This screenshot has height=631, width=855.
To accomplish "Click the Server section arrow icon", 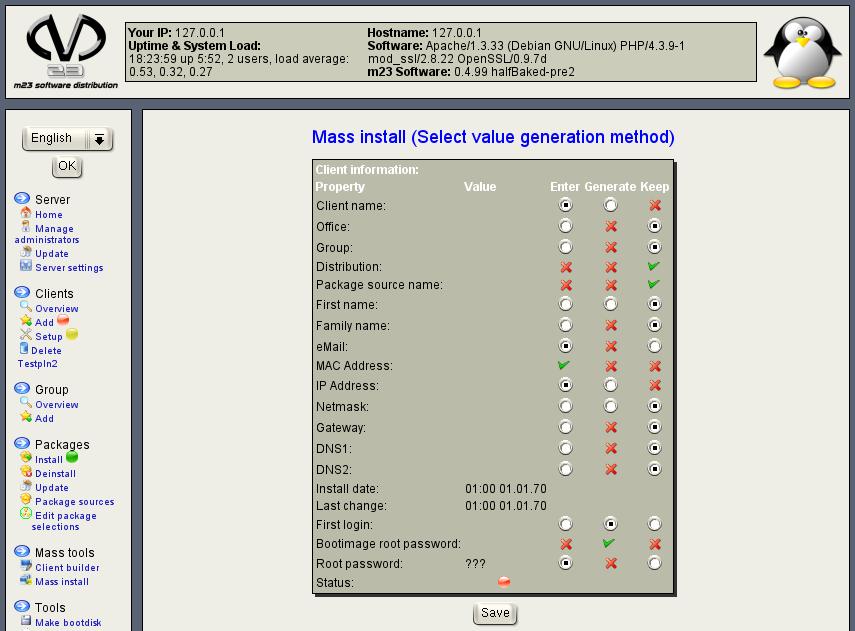I will coord(22,199).
